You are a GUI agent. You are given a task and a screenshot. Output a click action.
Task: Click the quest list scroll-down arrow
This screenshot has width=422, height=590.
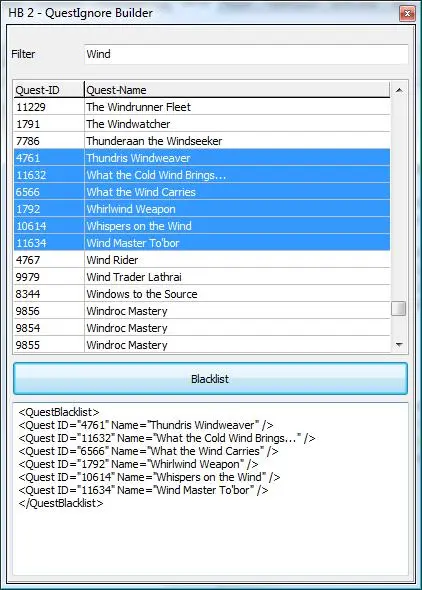point(399,344)
